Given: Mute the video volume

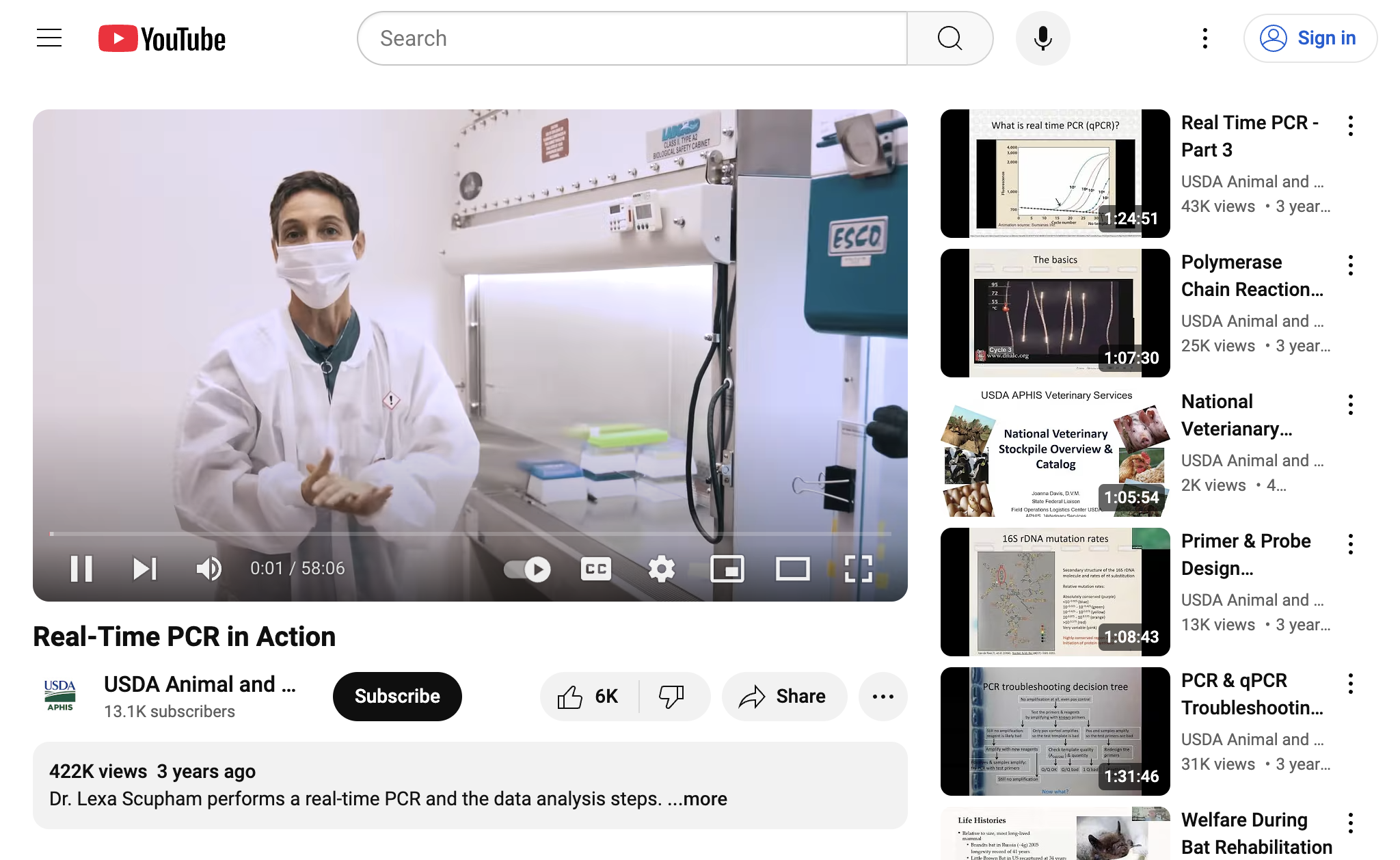Looking at the screenshot, I should coord(208,568).
